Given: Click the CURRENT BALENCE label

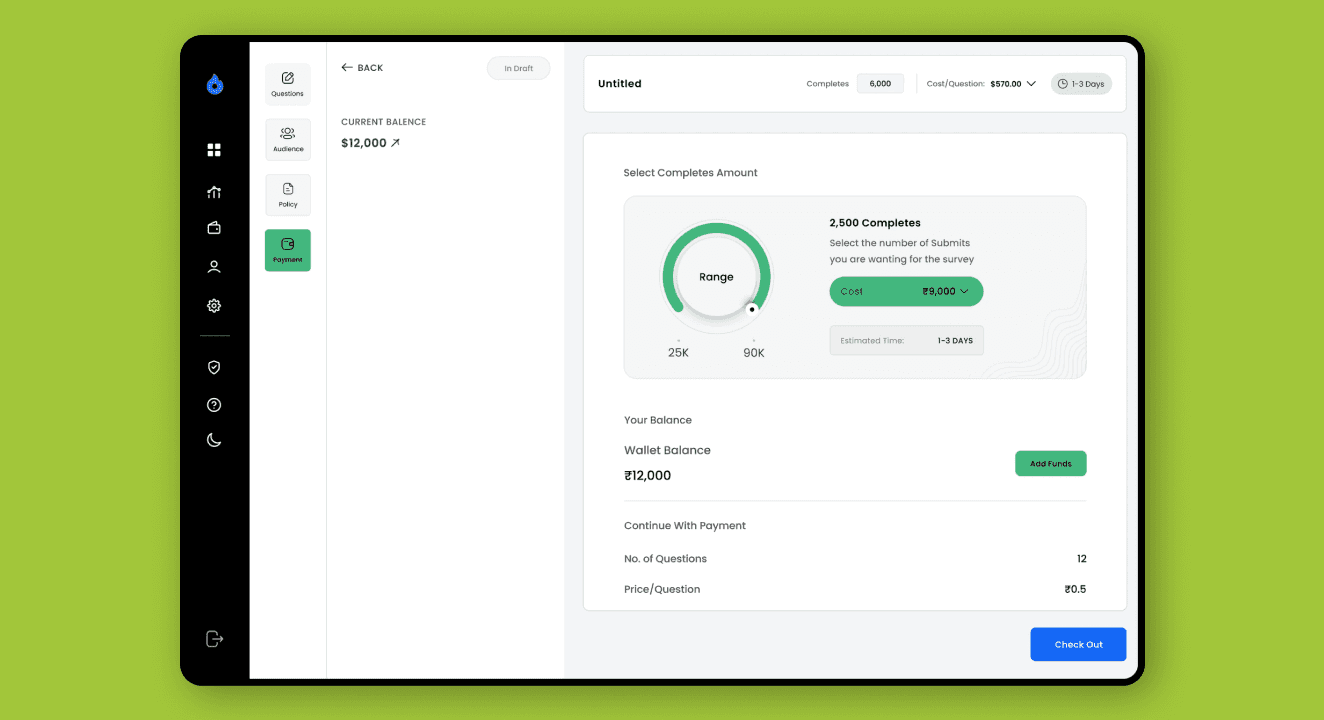Looking at the screenshot, I should tap(384, 122).
